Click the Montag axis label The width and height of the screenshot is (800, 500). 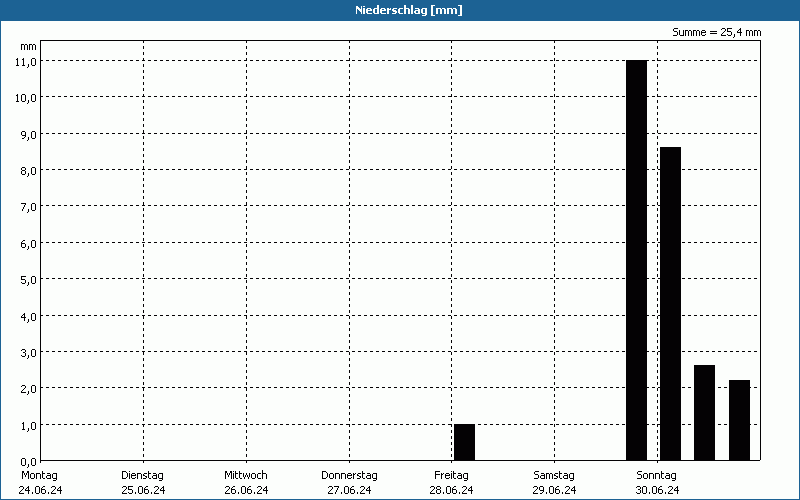pos(39,476)
